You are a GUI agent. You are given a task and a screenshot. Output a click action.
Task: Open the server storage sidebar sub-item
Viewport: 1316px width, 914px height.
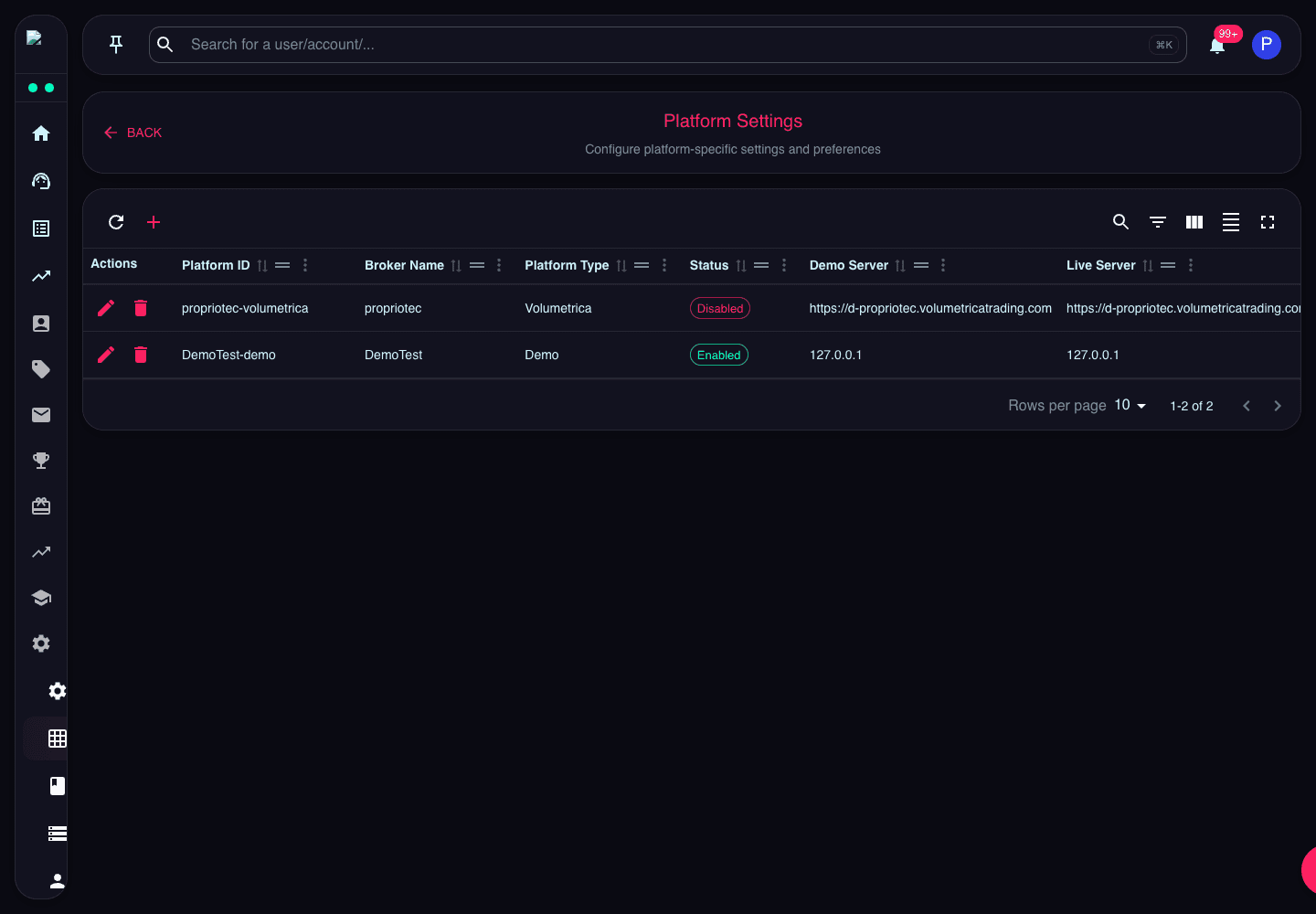pos(58,834)
